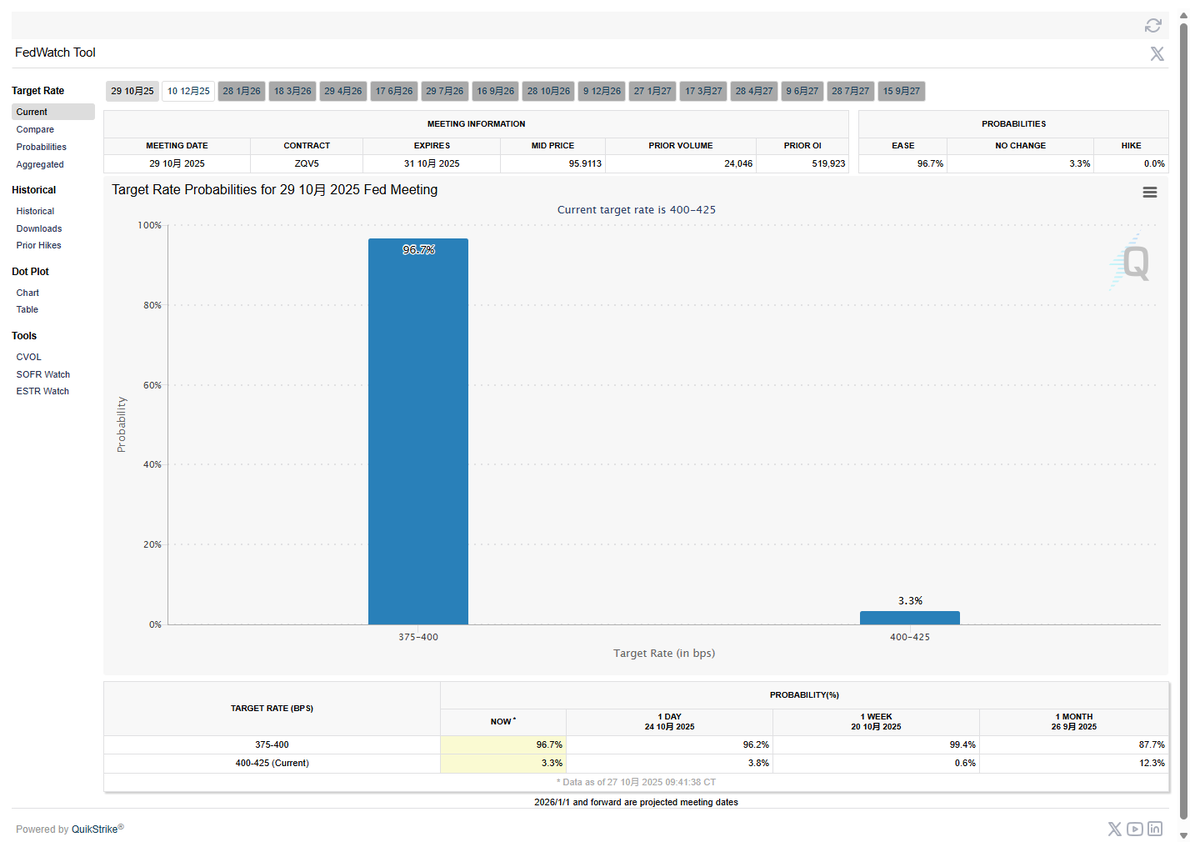Select the 28 4月27 meeting tab

point(754,91)
